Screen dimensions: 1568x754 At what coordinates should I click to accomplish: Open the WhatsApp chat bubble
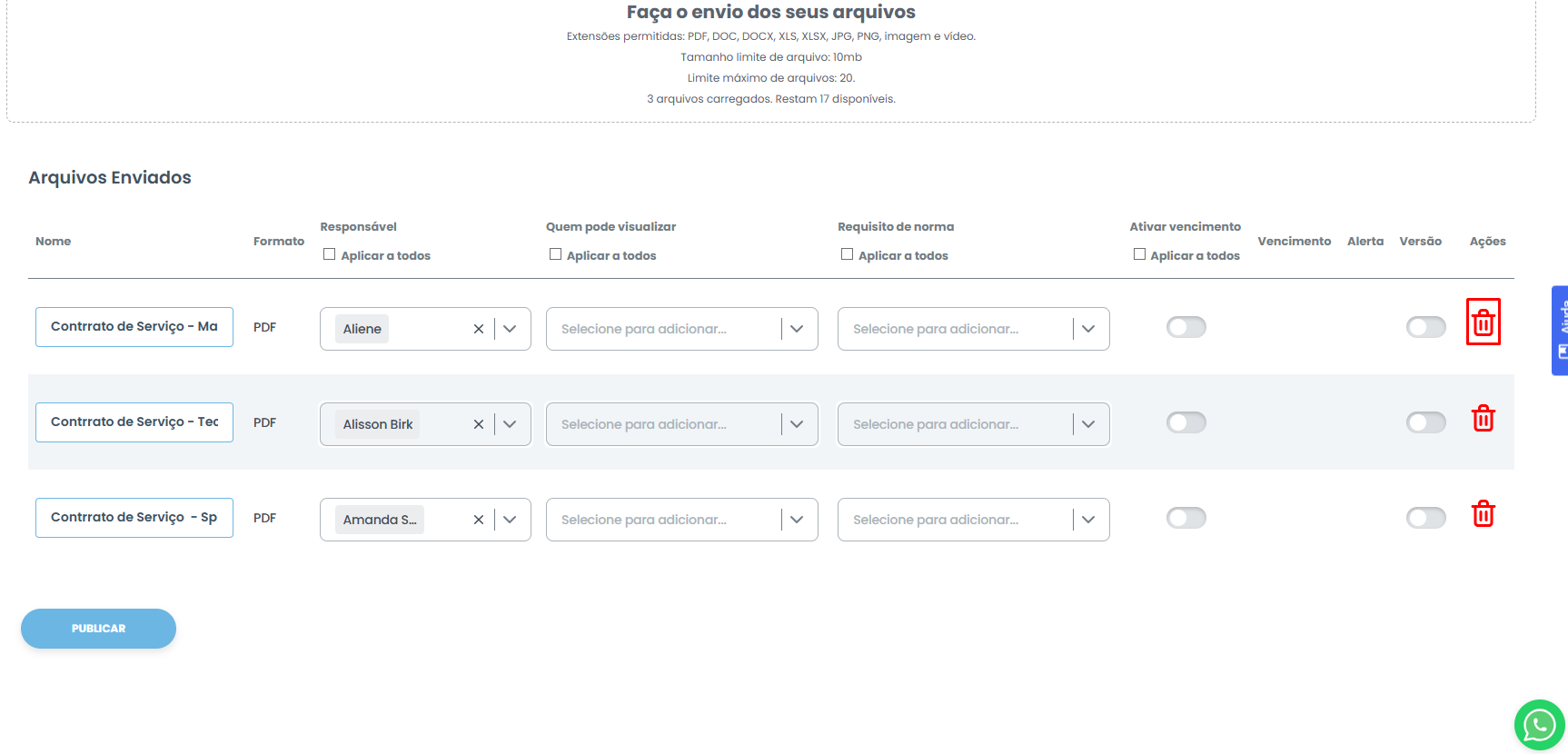[1539, 724]
